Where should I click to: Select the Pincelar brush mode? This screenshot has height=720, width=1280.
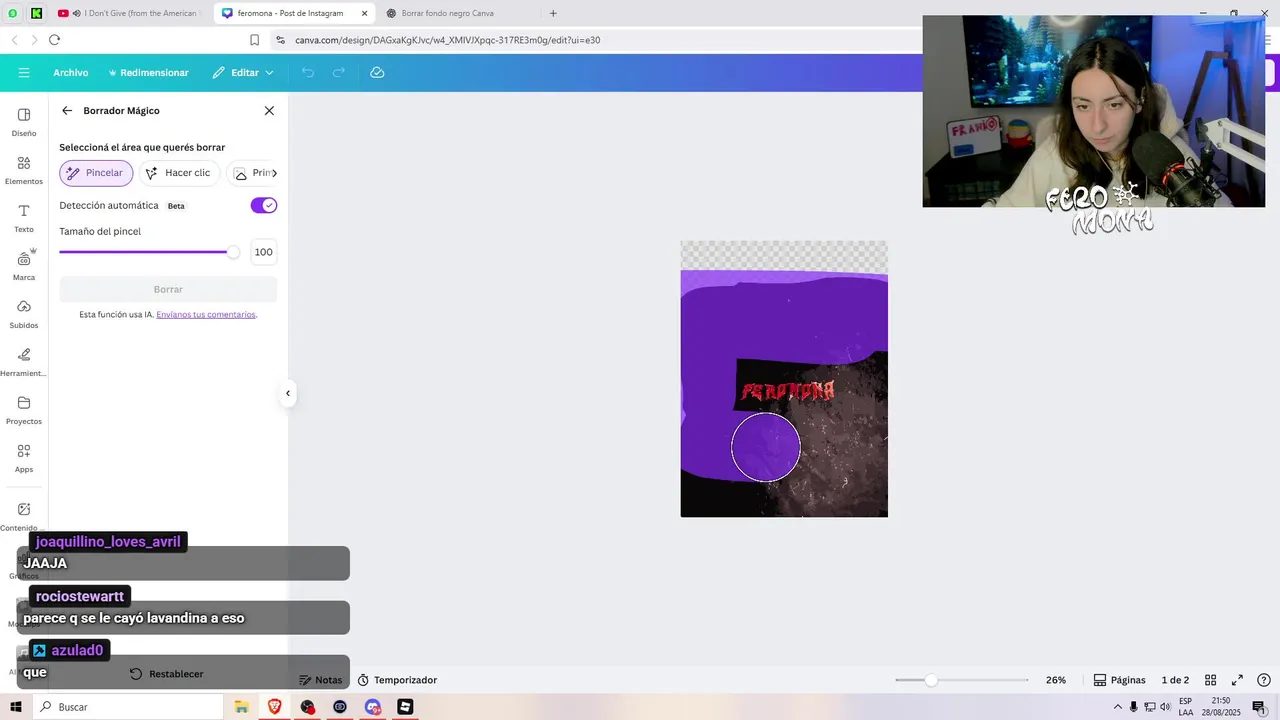pos(96,173)
